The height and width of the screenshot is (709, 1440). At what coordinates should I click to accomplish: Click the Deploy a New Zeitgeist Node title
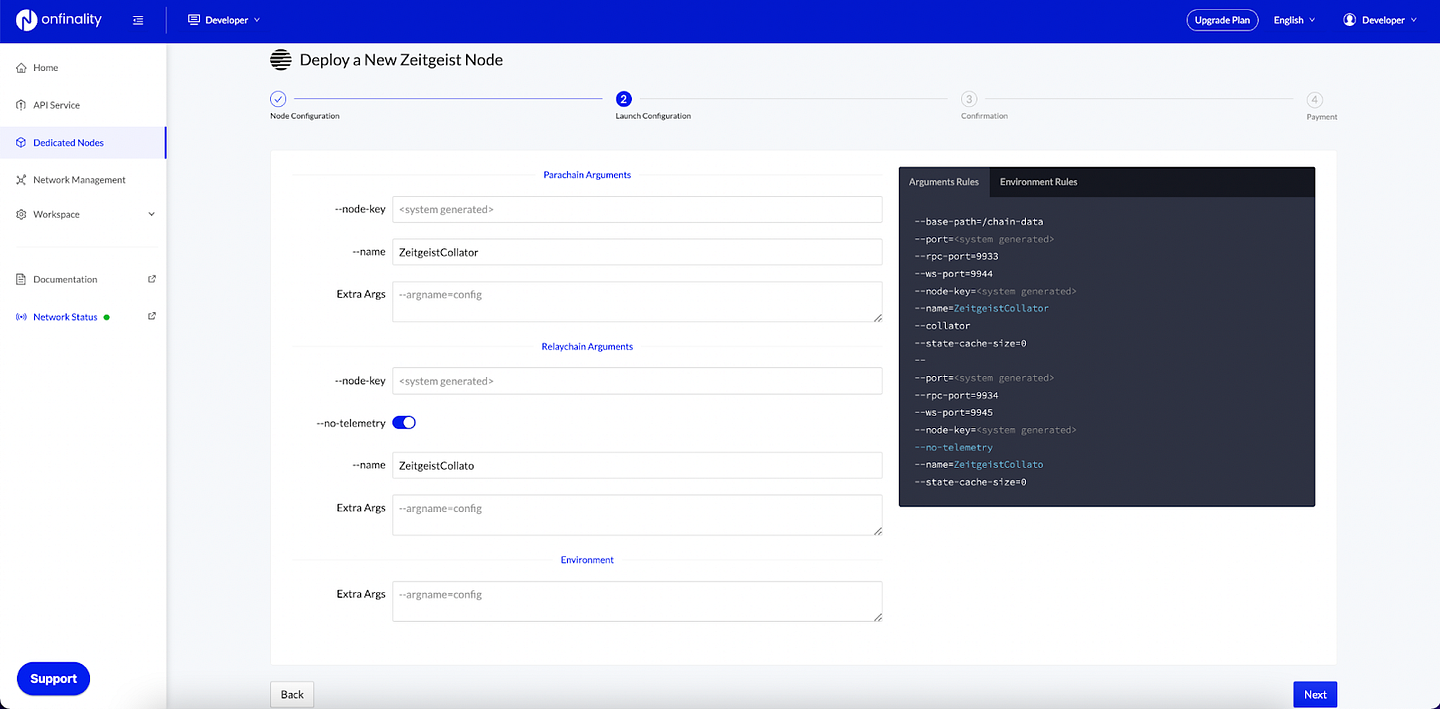coord(401,60)
